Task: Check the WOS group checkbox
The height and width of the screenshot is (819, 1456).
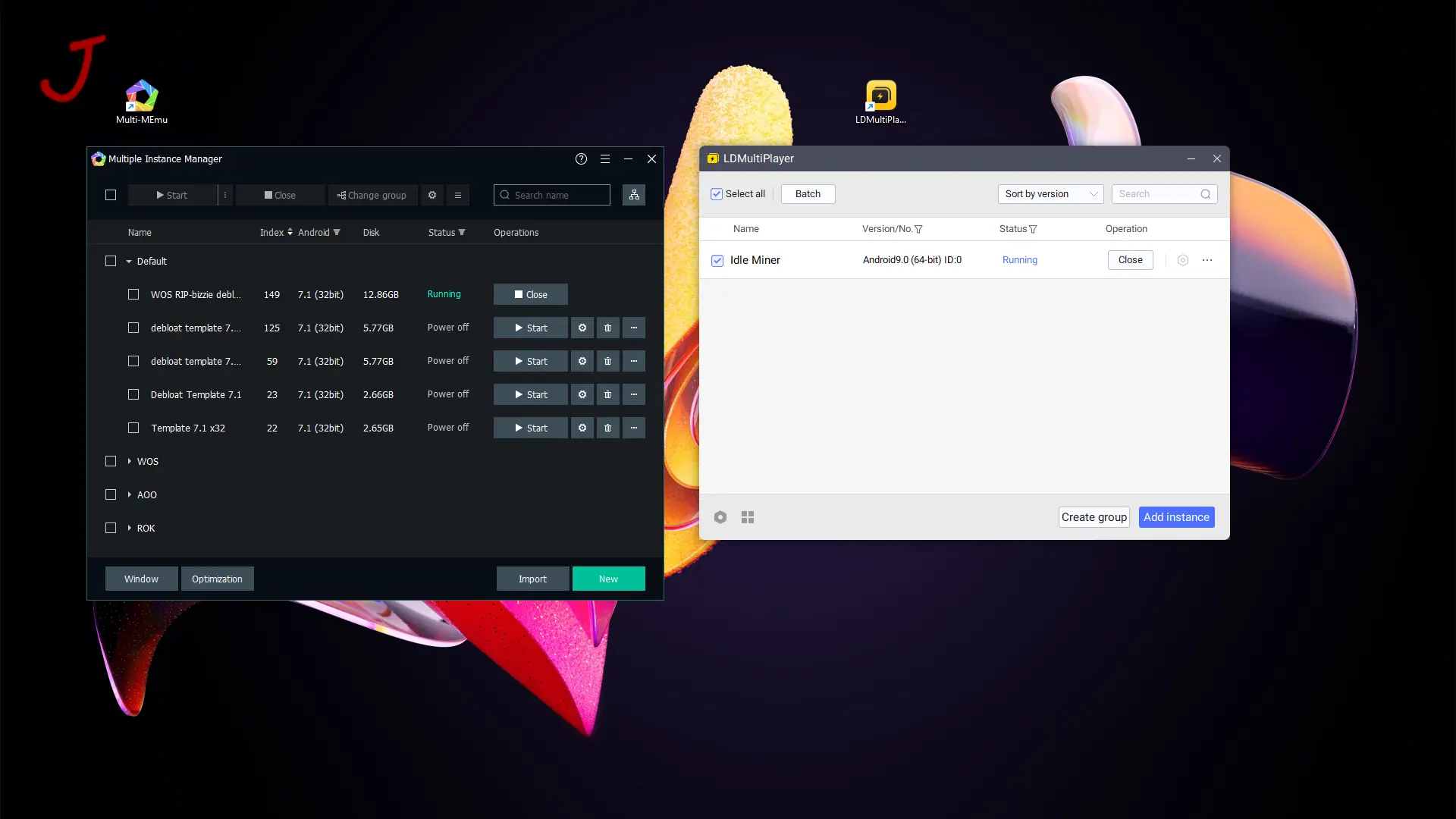Action: (111, 461)
